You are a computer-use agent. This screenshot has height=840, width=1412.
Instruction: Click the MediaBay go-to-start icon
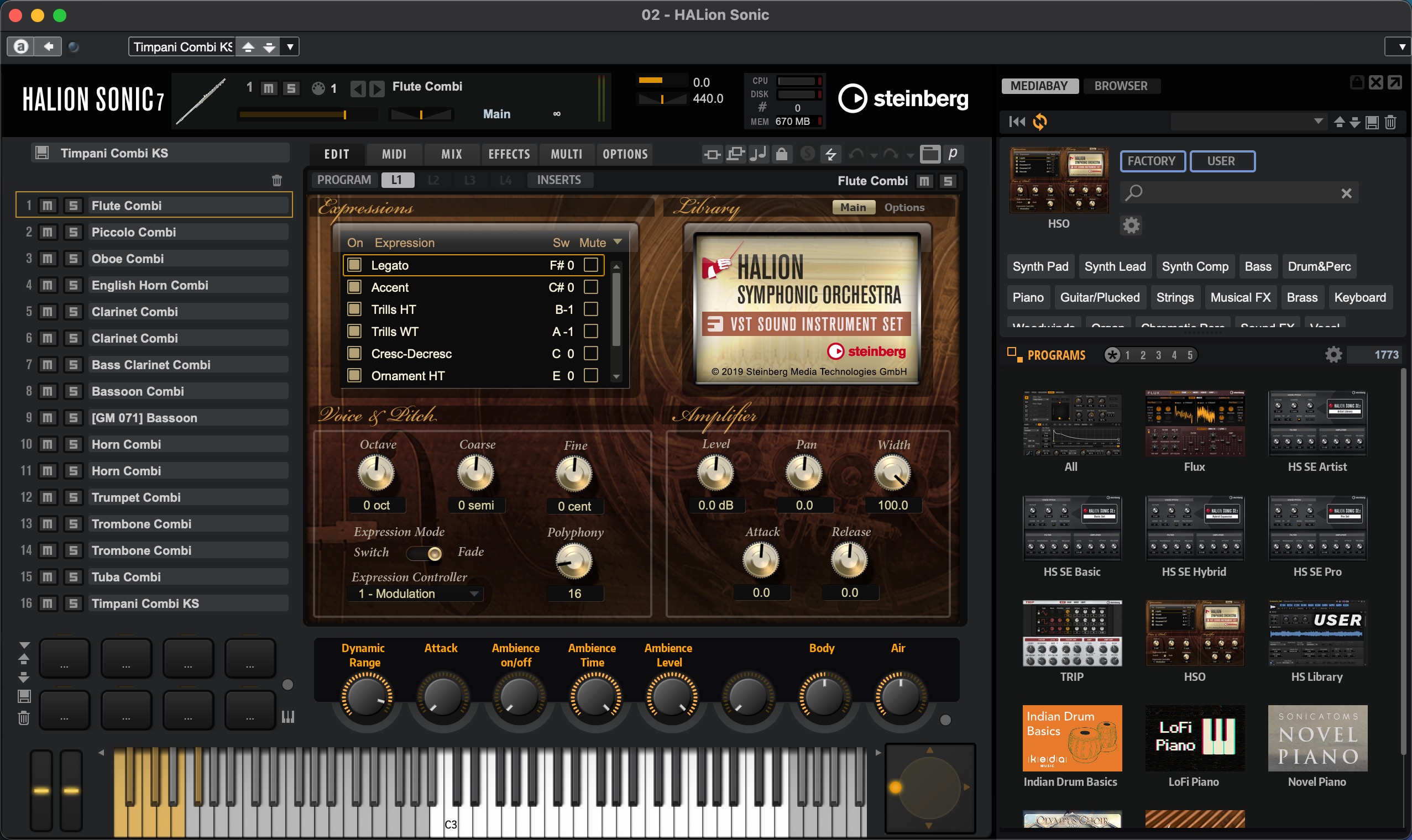click(1017, 121)
